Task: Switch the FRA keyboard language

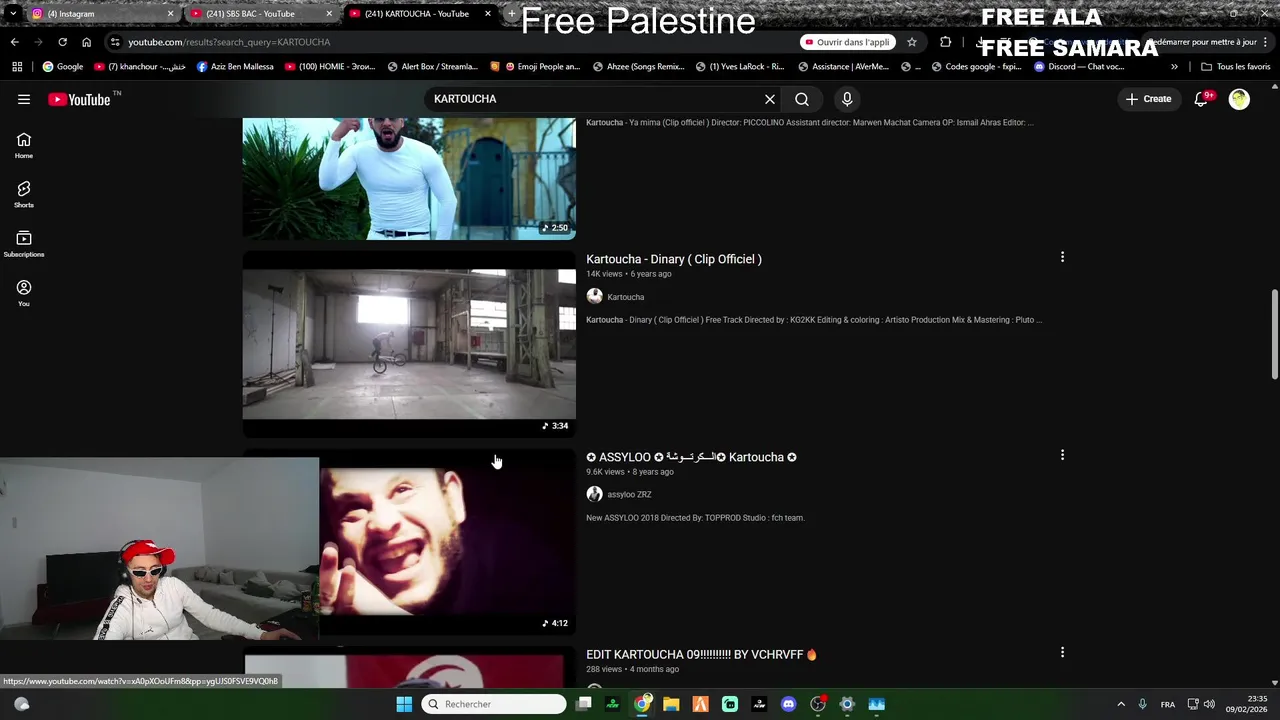Action: click(1168, 704)
